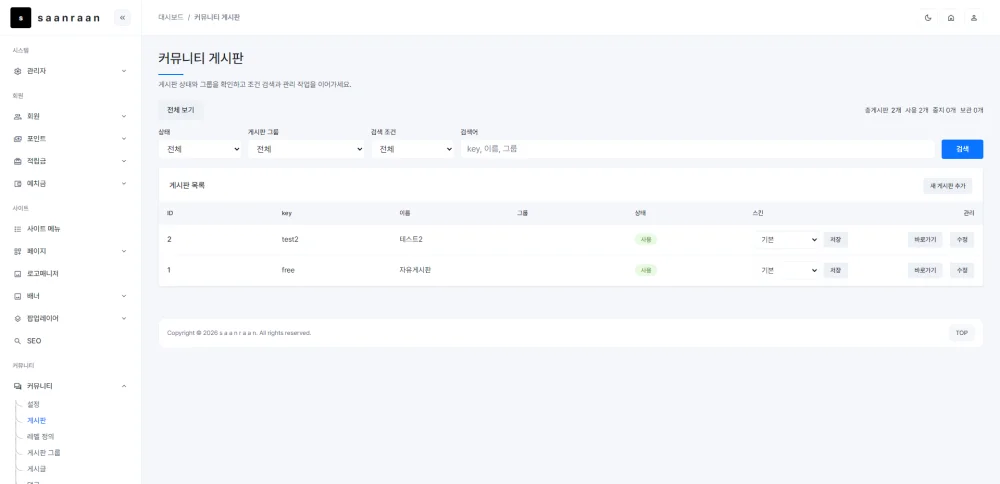Click the test2 key cell
This screenshot has height=484, width=1000.
(290, 240)
